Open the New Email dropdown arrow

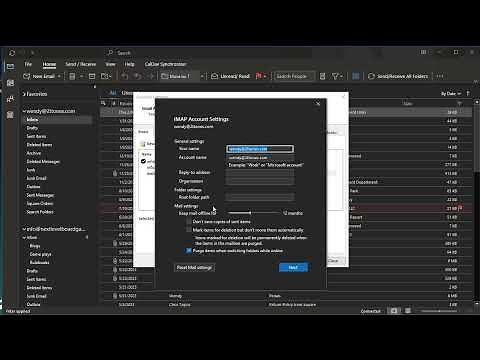click(59, 76)
